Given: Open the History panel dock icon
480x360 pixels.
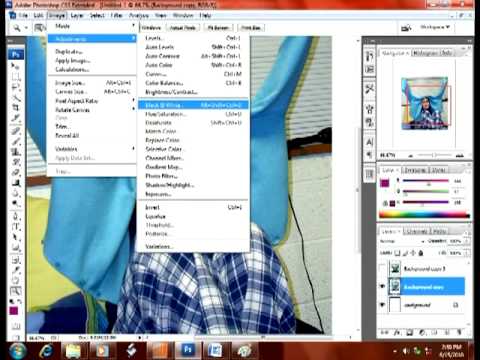Looking at the screenshot, I should pos(369,56).
